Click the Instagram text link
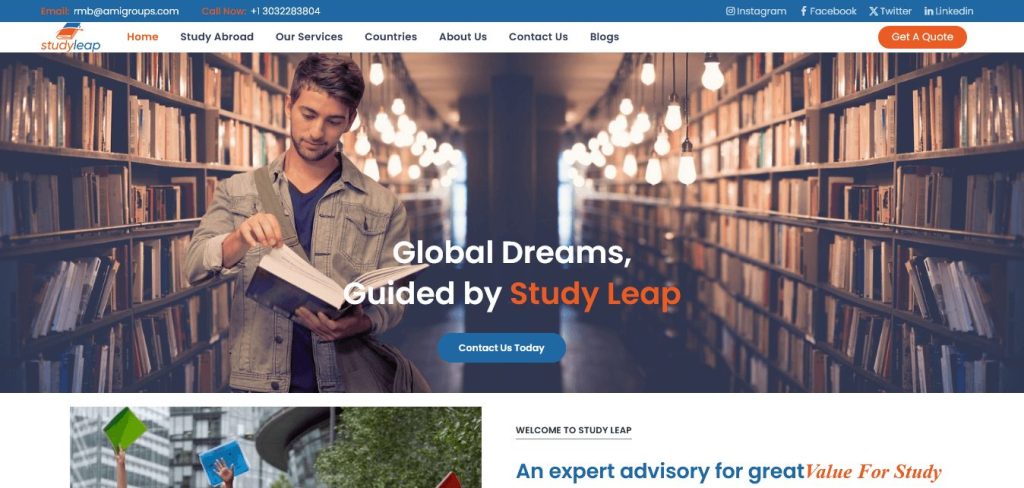Viewport: 1024px width, 488px height. (761, 11)
